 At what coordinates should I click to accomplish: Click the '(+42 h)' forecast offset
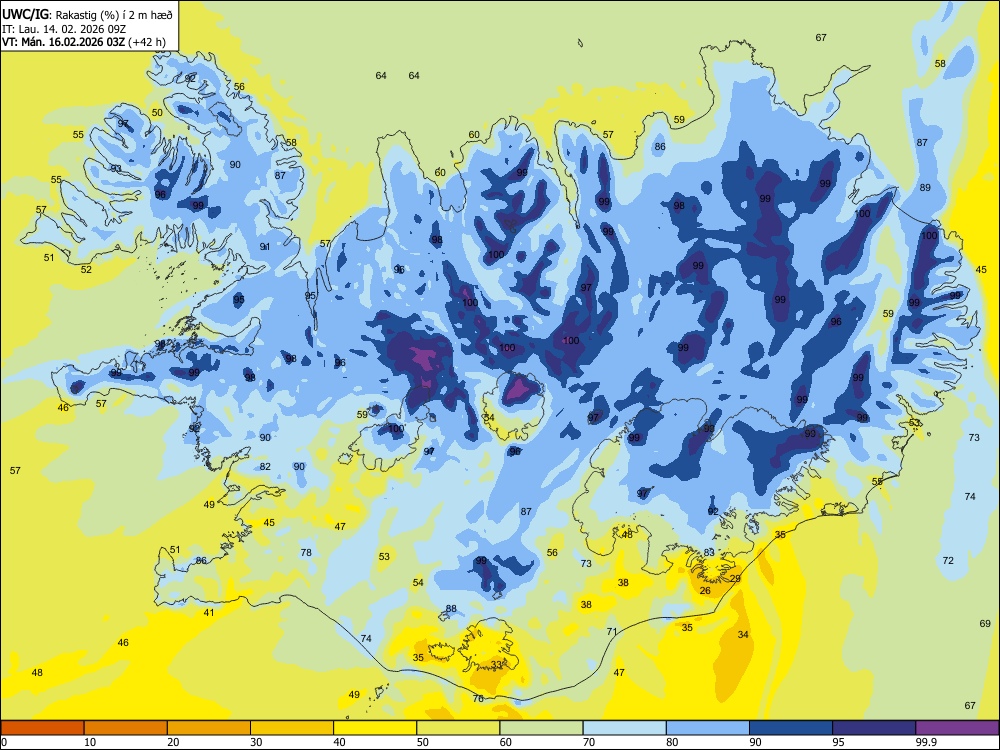tap(147, 42)
